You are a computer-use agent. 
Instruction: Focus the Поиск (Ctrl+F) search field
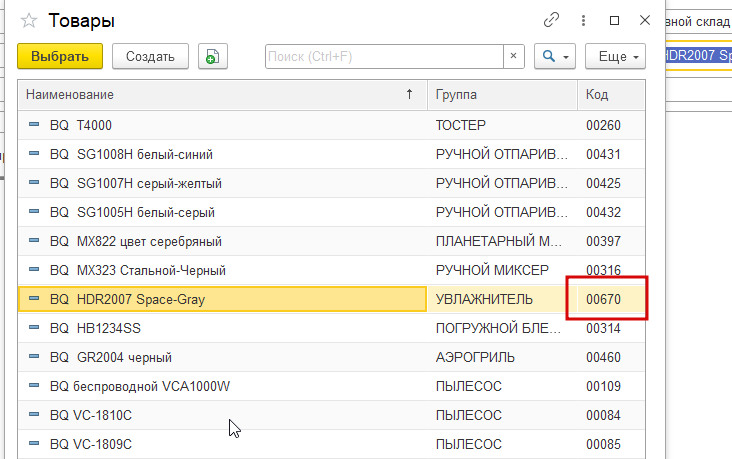click(x=384, y=56)
